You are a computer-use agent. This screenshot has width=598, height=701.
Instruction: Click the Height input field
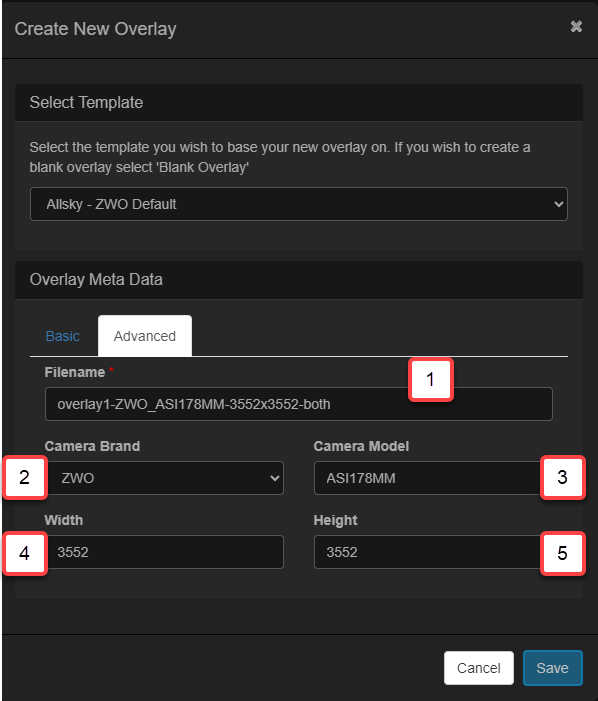pyautogui.click(x=433, y=552)
